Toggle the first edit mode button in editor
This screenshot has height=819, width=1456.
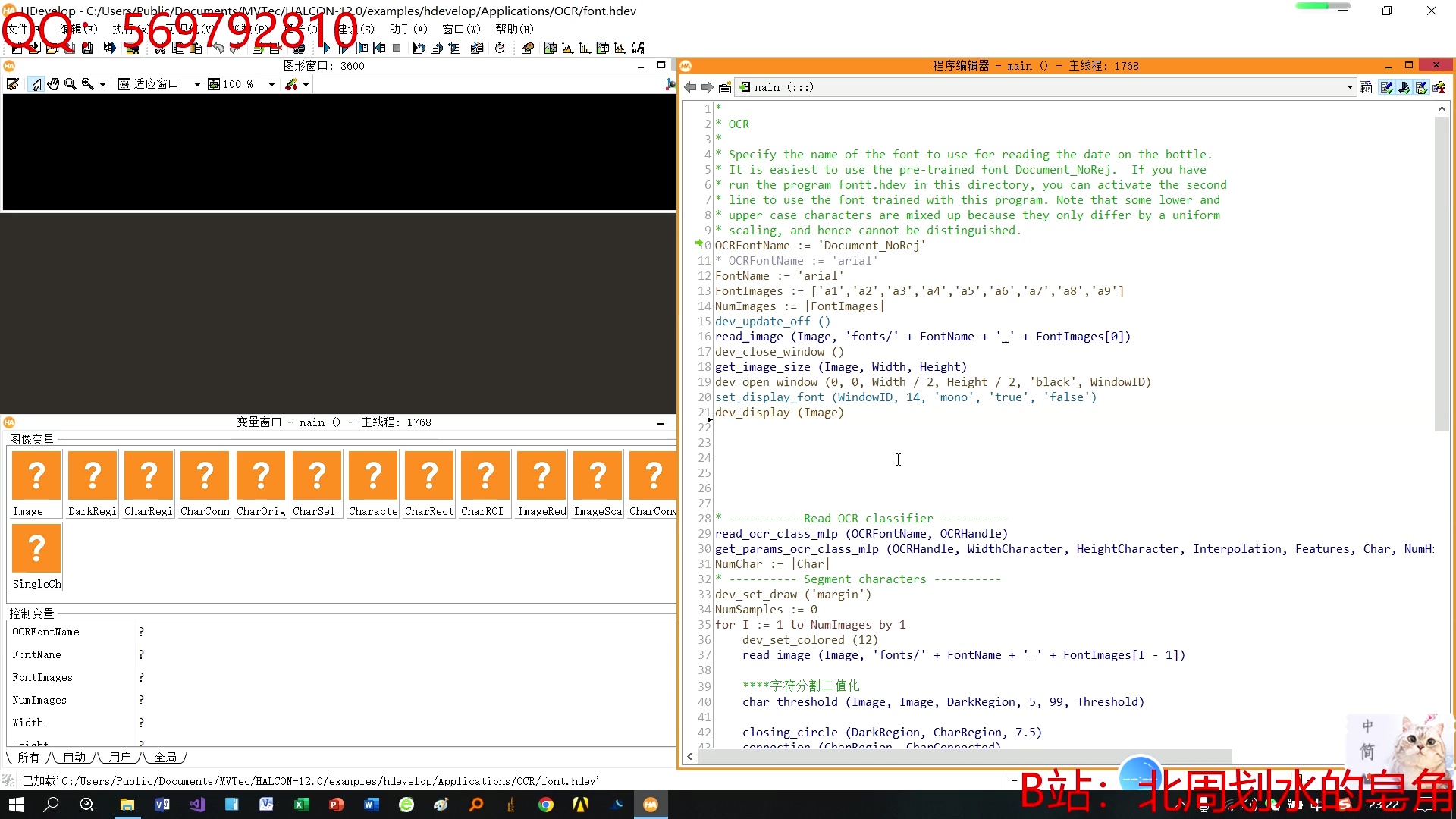(x=1386, y=87)
